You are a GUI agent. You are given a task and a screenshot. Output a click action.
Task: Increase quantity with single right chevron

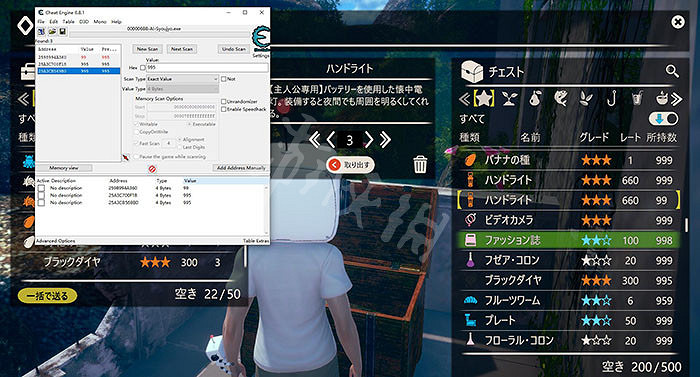(369, 140)
